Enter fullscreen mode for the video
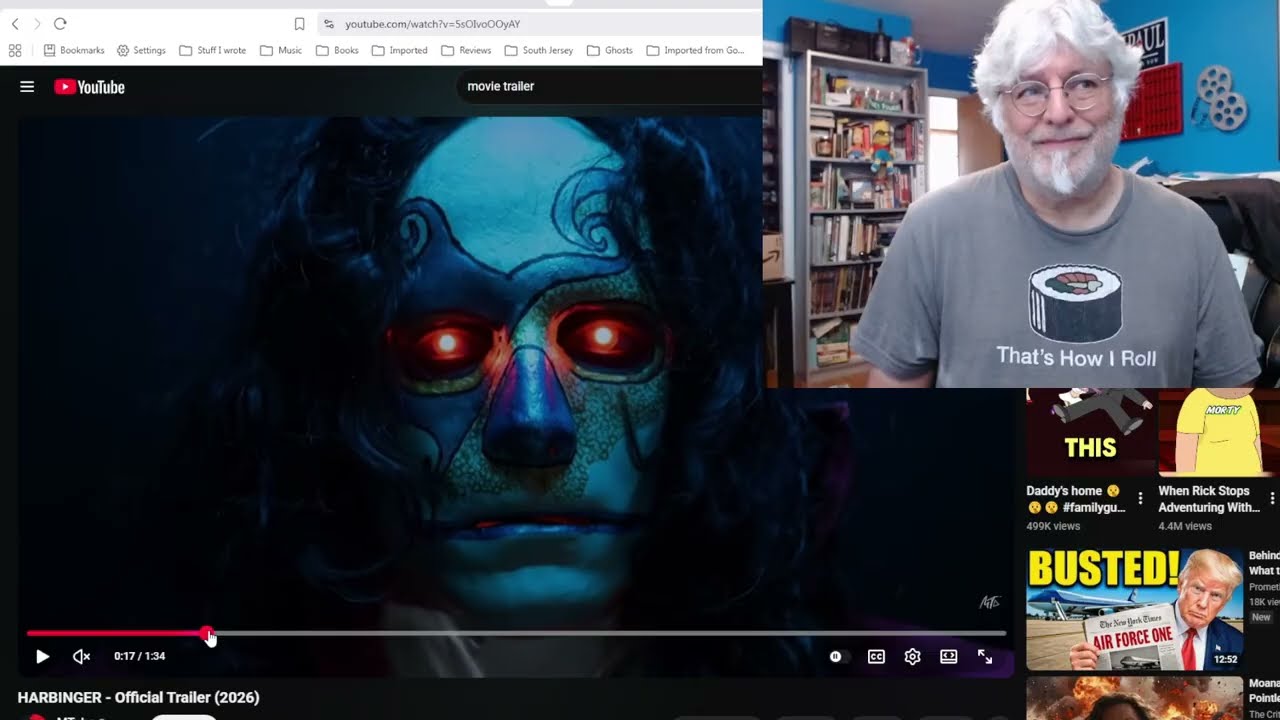Image resolution: width=1280 pixels, height=720 pixels. [x=985, y=656]
